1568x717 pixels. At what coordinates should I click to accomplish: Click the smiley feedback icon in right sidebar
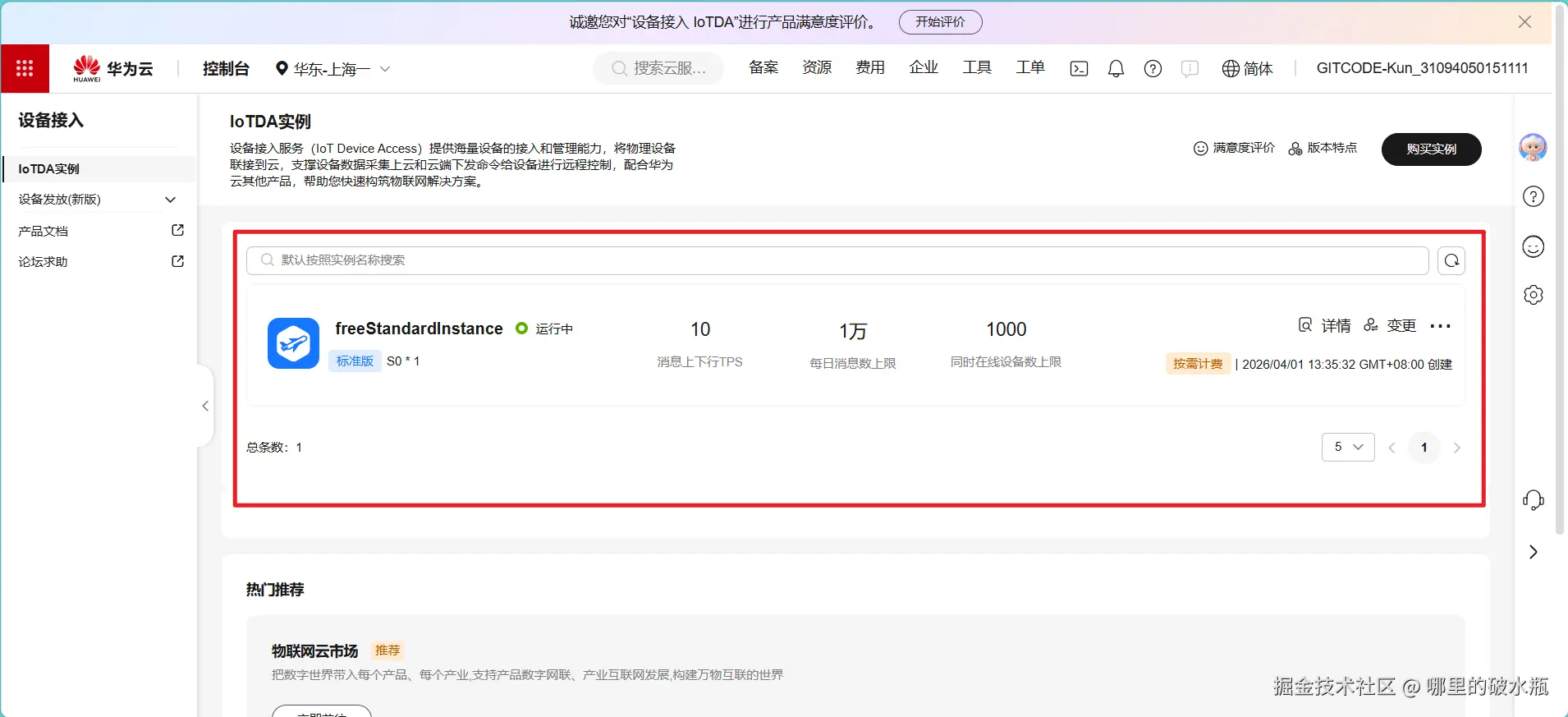point(1533,246)
